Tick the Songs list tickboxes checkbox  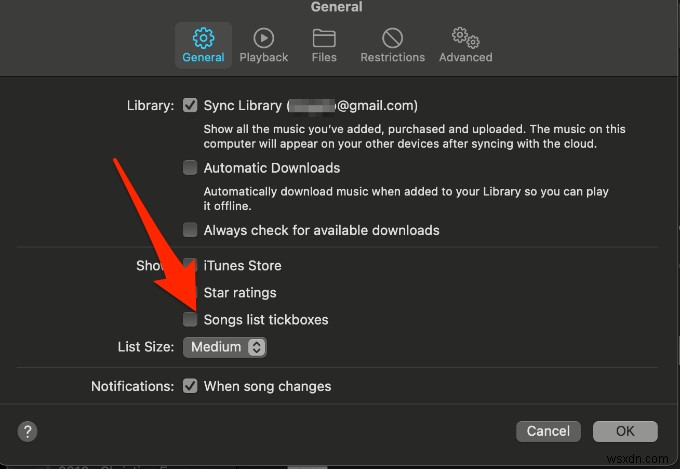190,320
